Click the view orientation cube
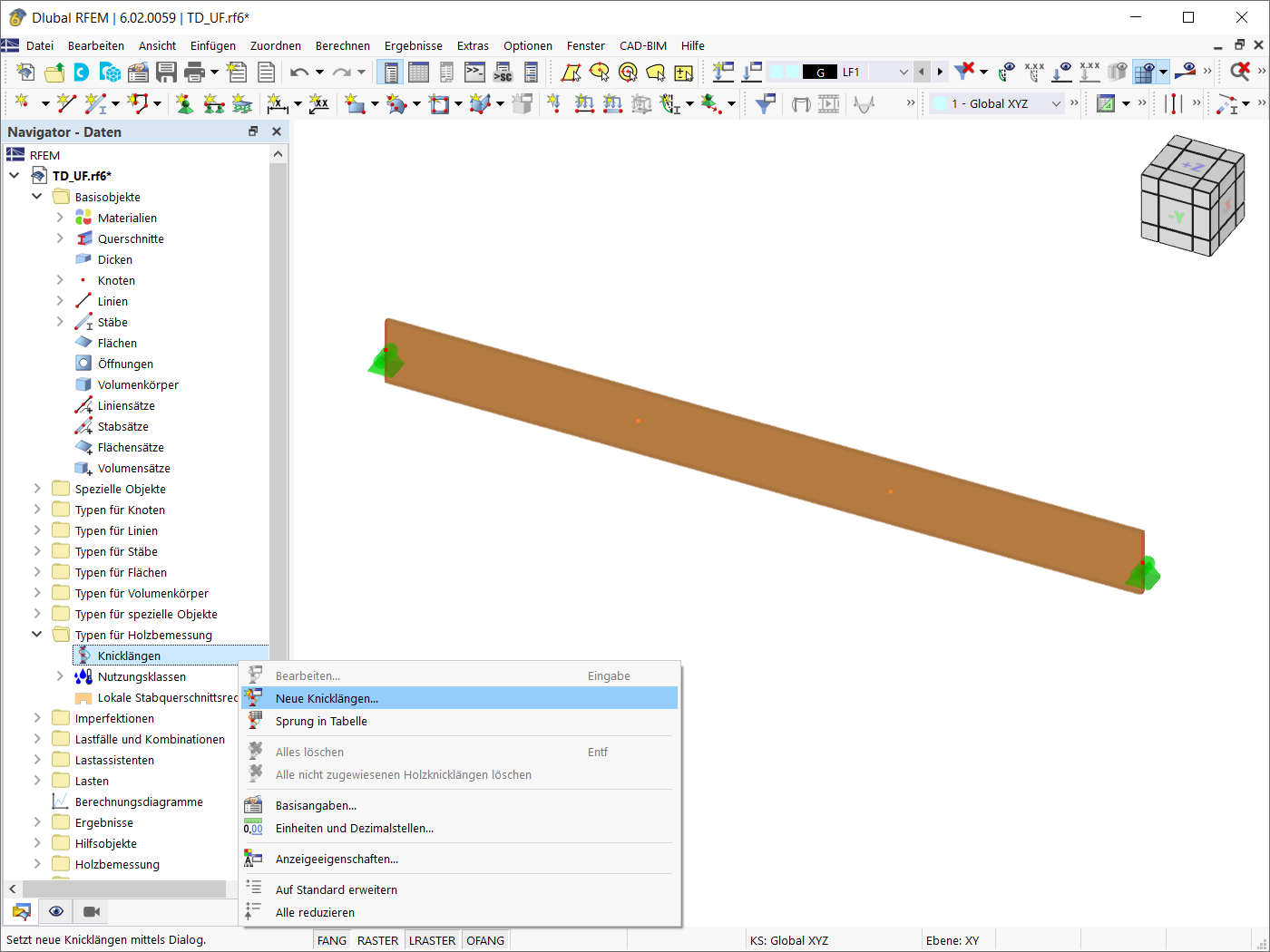The width and height of the screenshot is (1270, 952). (x=1192, y=196)
